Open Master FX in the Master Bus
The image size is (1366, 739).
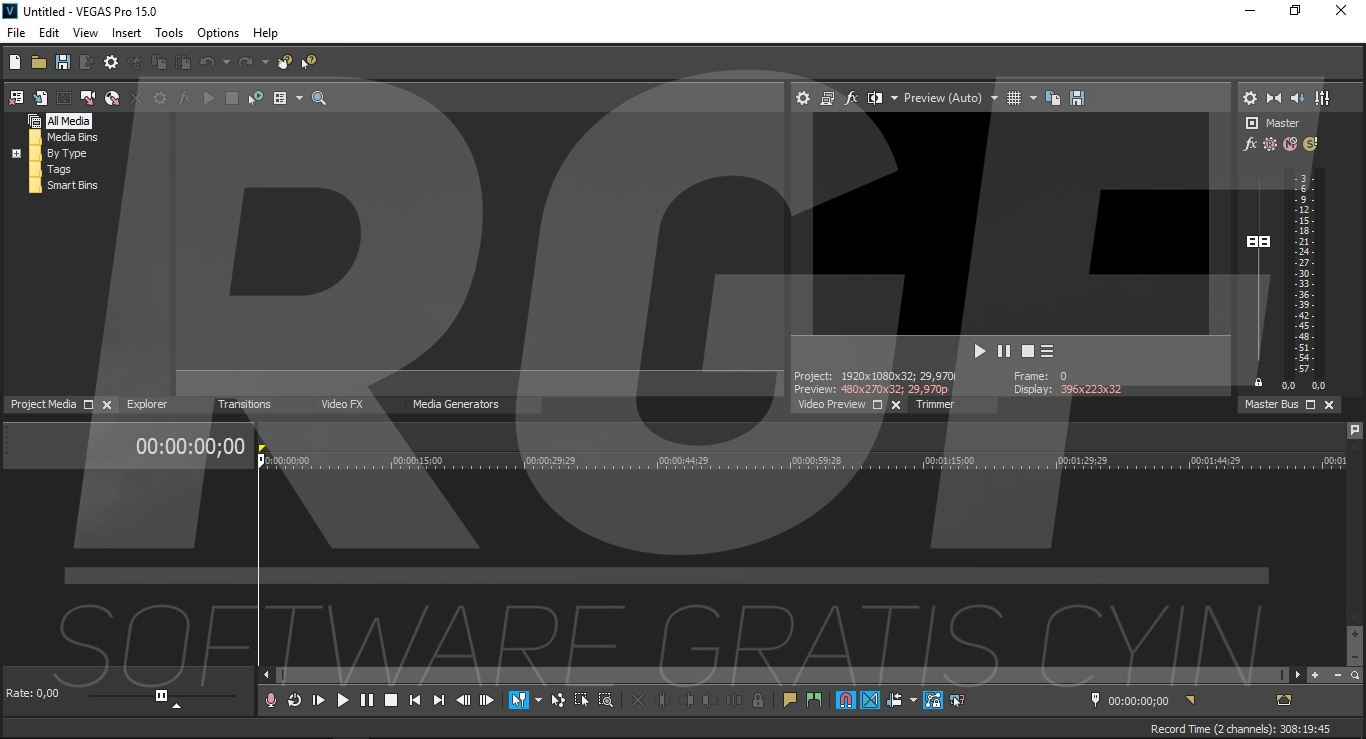(x=1250, y=144)
